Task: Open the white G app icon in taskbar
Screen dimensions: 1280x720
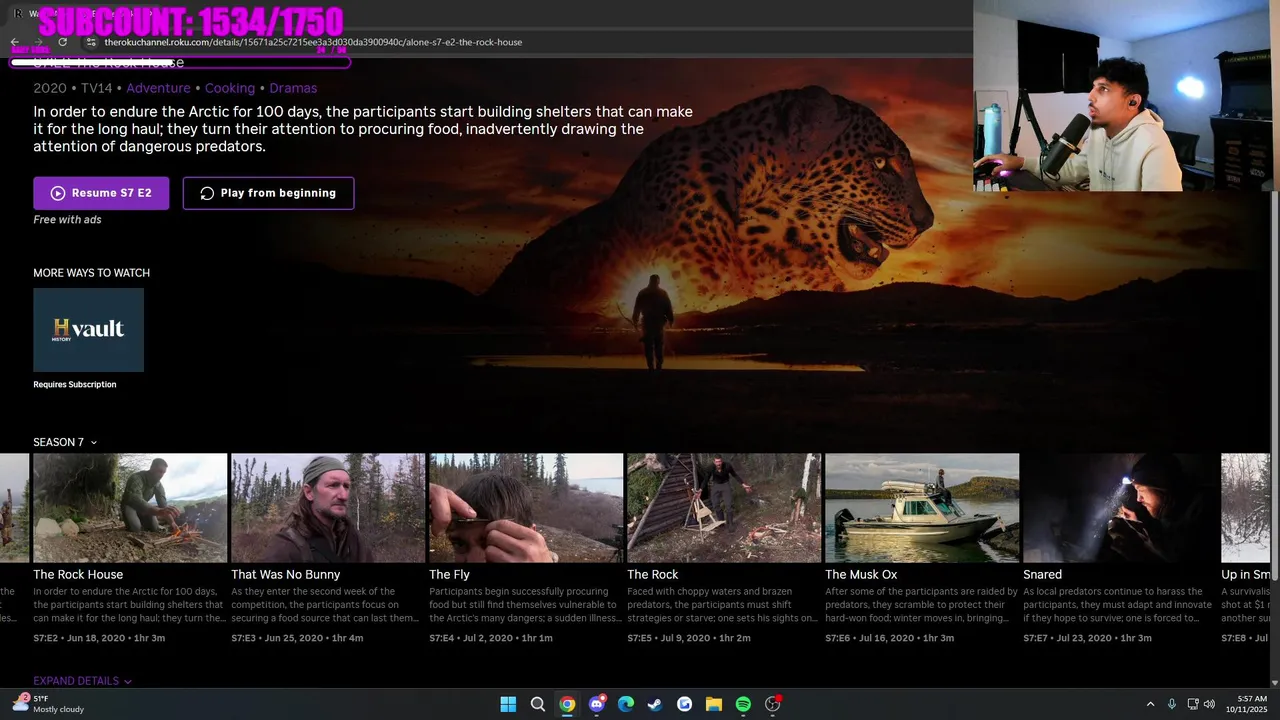Action: click(x=684, y=704)
